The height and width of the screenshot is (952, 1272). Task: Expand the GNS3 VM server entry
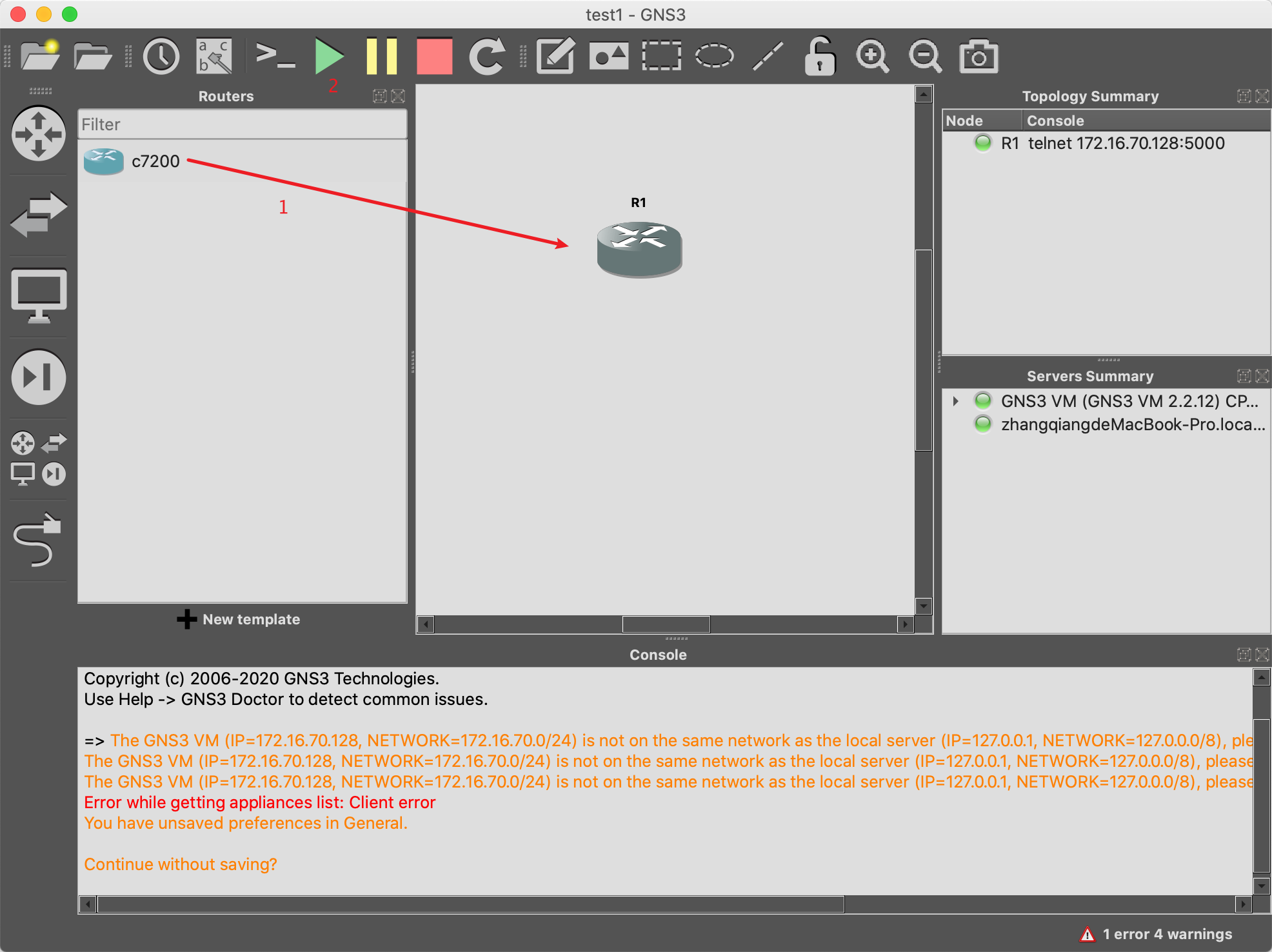click(955, 401)
